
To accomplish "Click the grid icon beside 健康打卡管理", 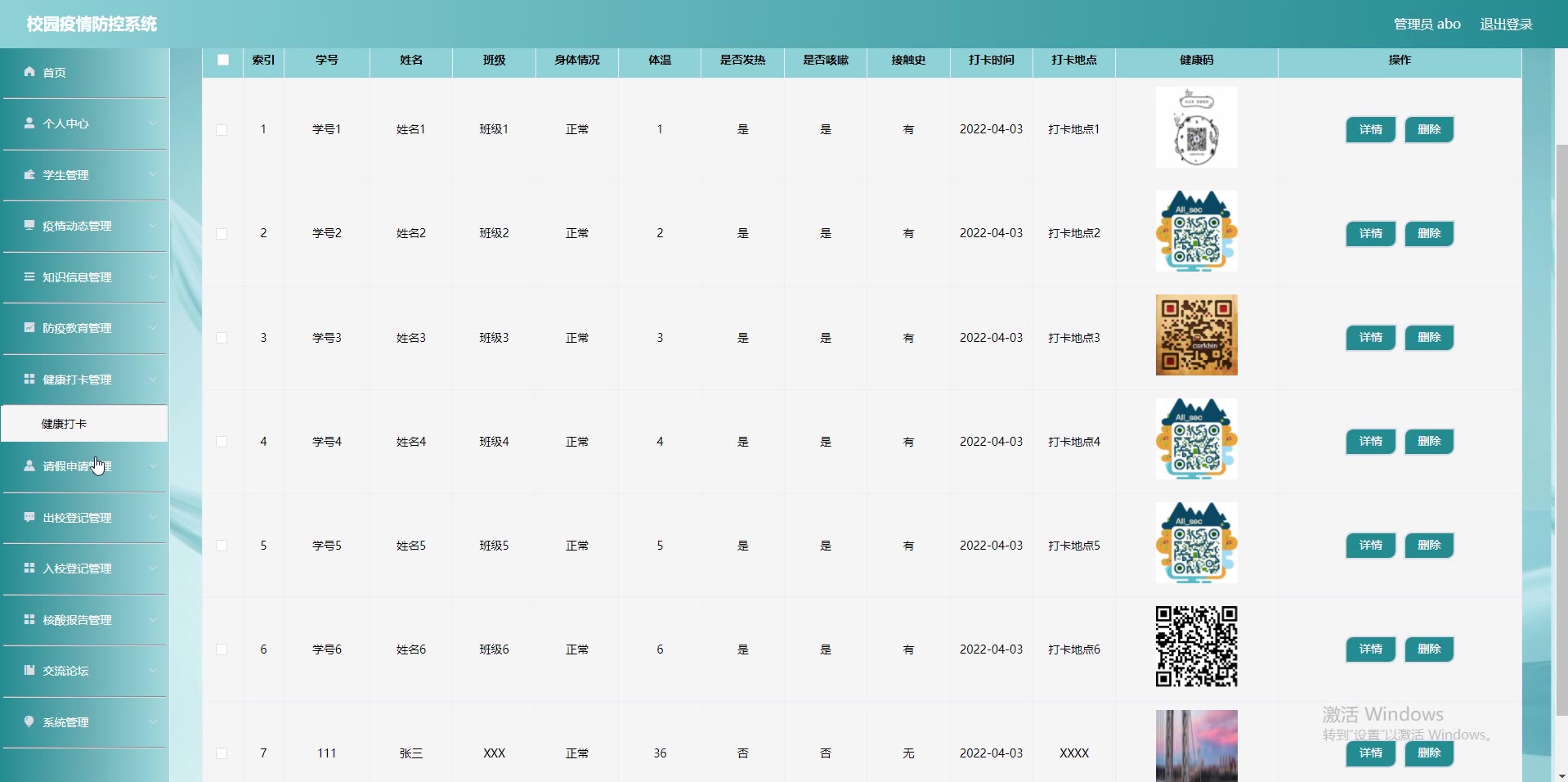I will tap(29, 379).
